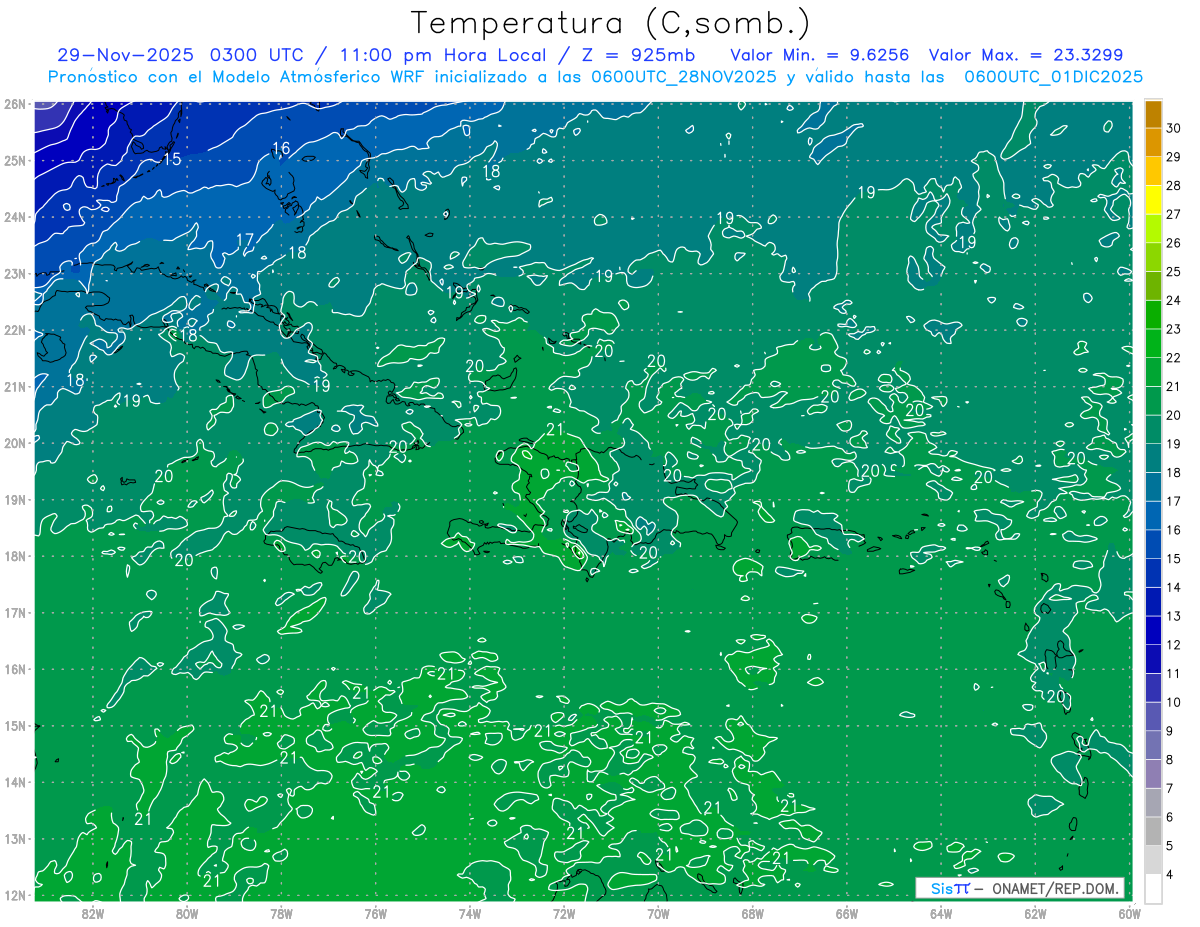Click the "17" isotherm contour label

[245, 240]
